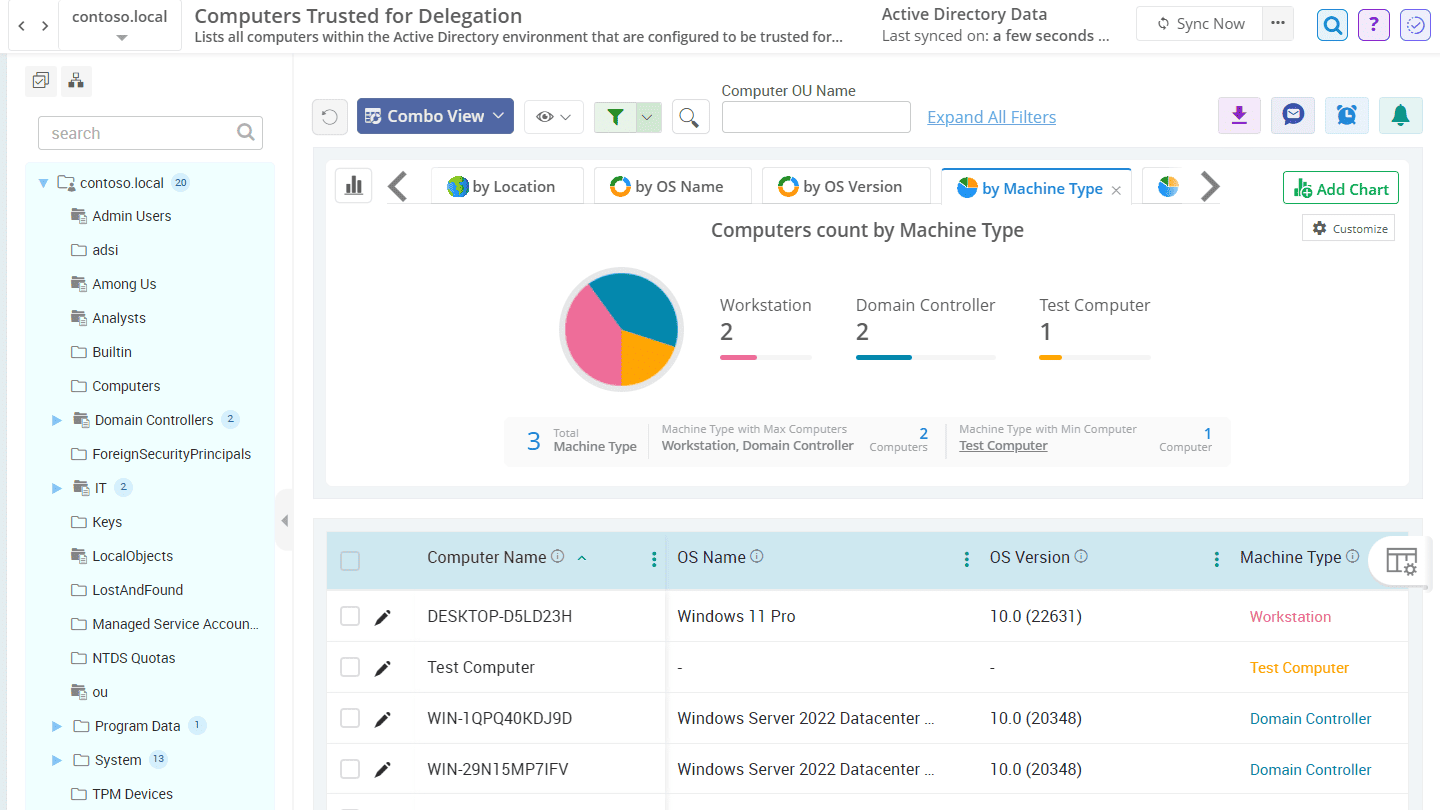Open the help question mark icon
Image resolution: width=1440 pixels, height=810 pixels.
click(x=1373, y=24)
